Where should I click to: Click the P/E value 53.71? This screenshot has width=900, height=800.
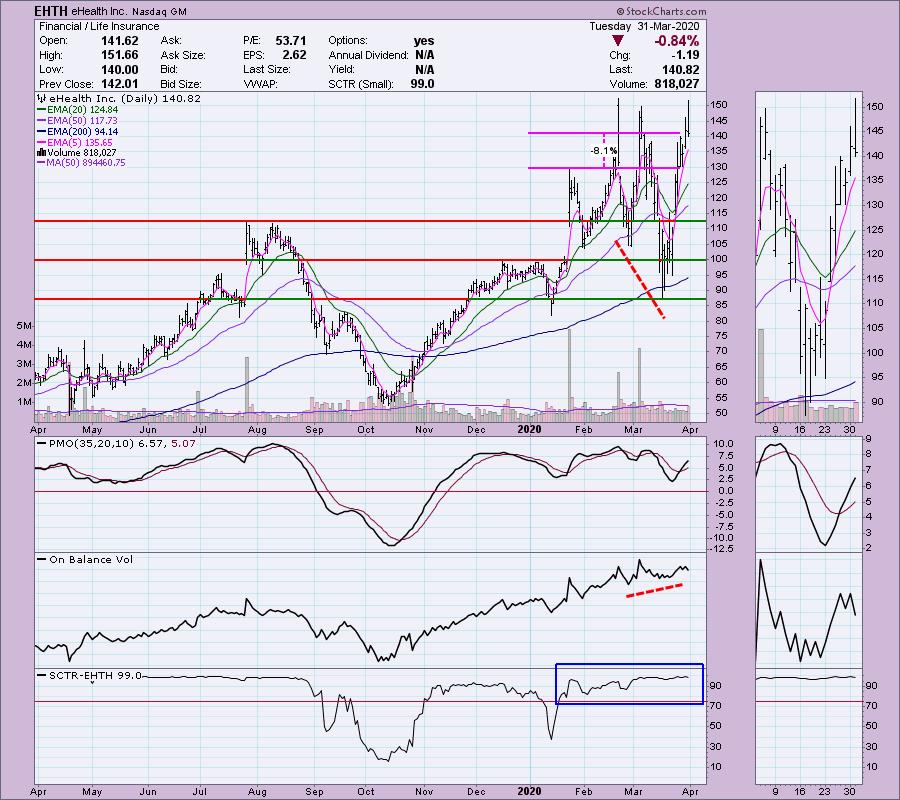[290, 41]
